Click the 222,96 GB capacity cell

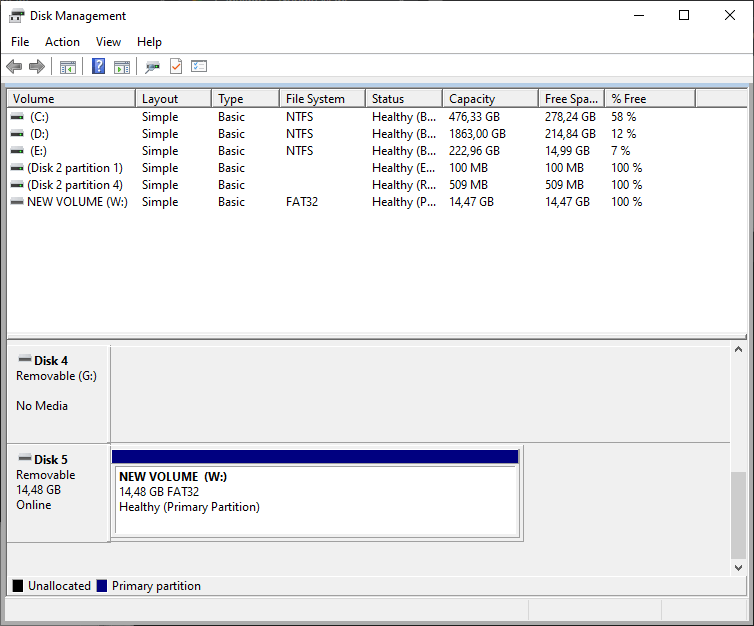tap(474, 151)
